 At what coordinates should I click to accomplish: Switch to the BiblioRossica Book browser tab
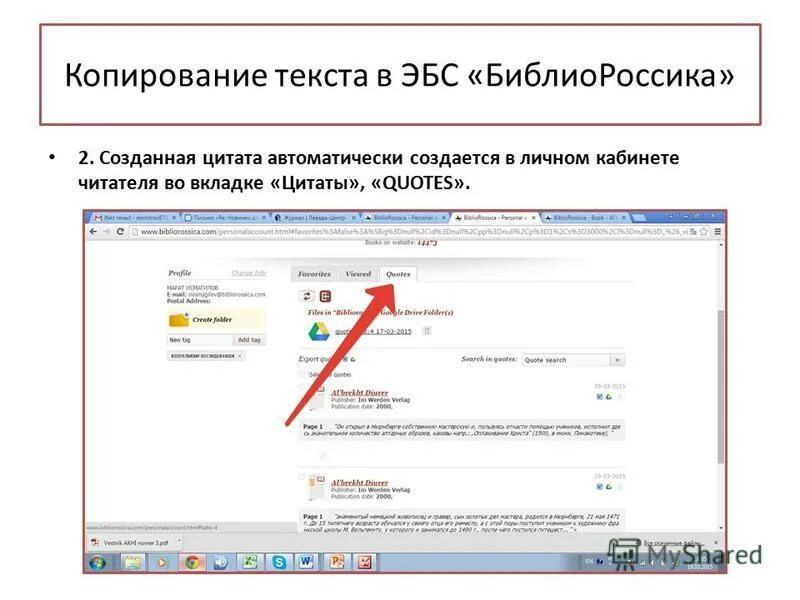pos(584,218)
